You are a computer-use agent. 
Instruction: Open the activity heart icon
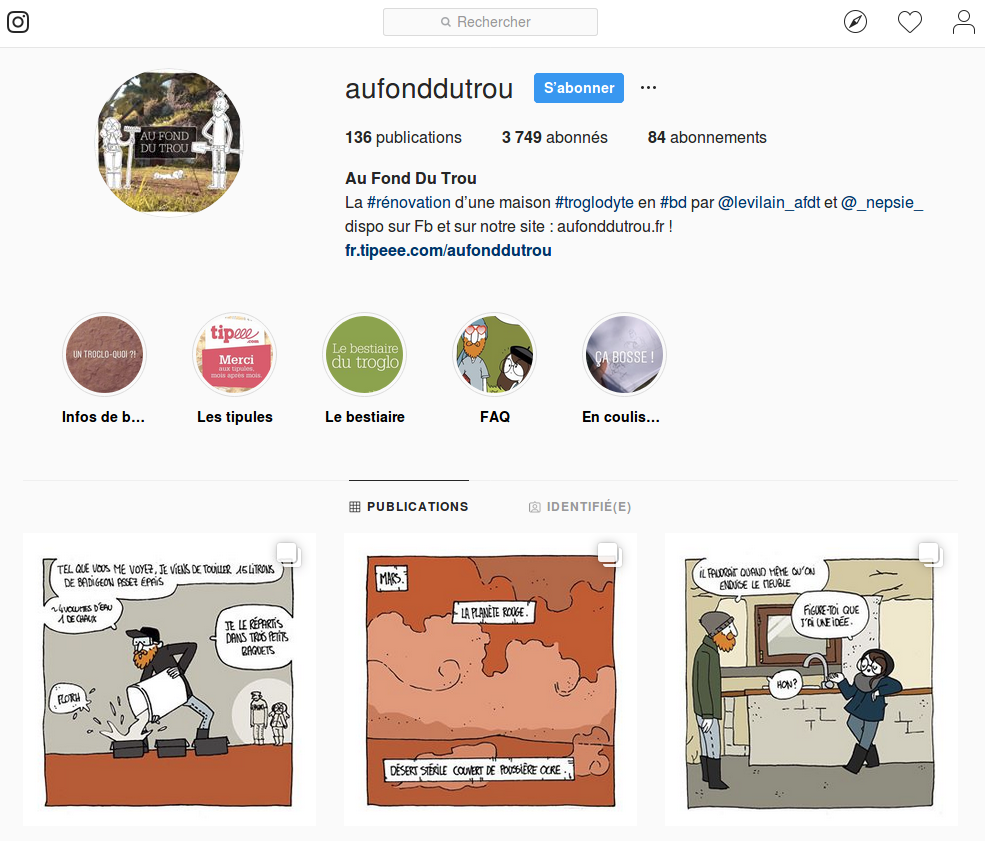[x=909, y=22]
